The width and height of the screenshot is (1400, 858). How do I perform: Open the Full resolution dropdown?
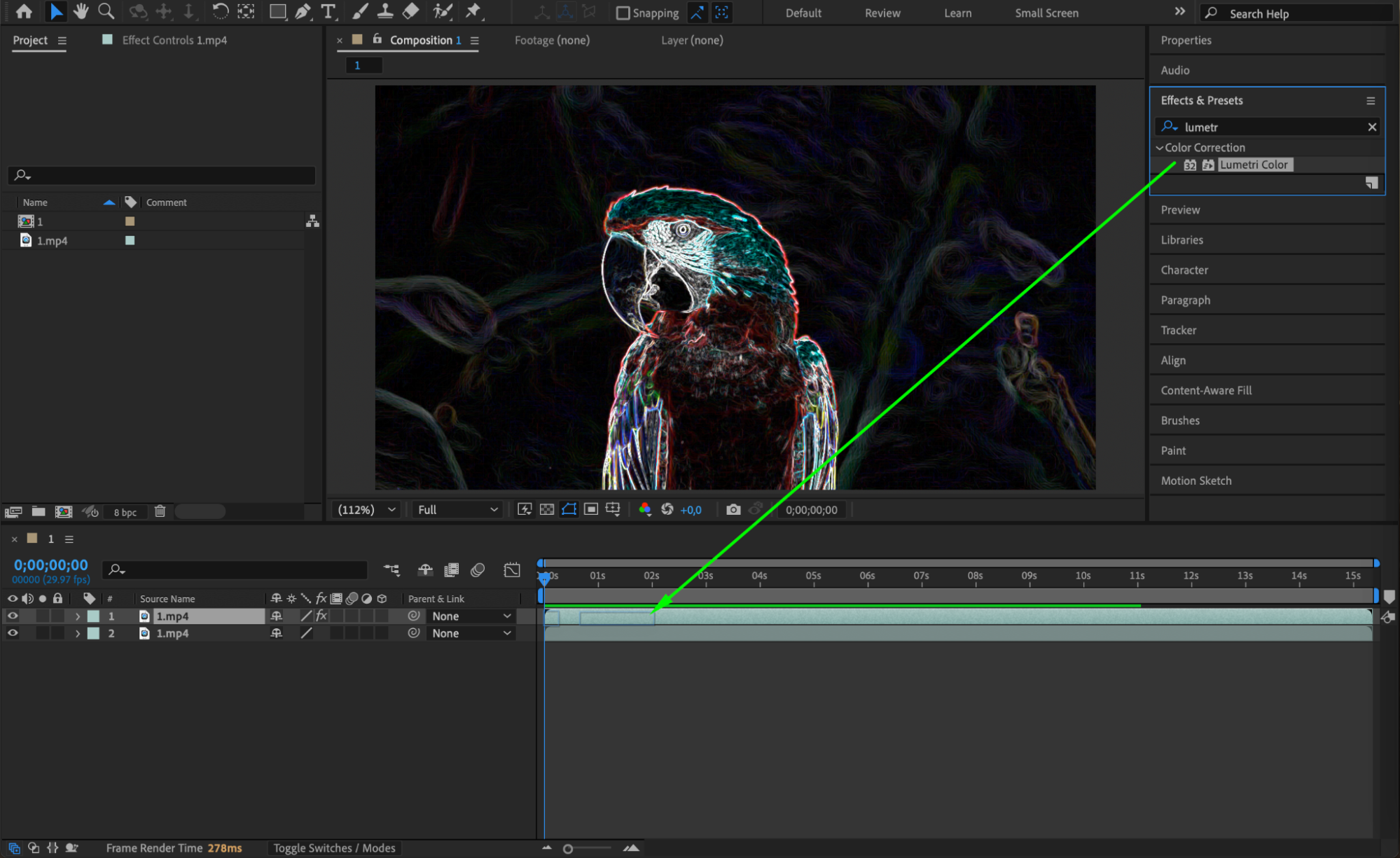click(x=457, y=510)
